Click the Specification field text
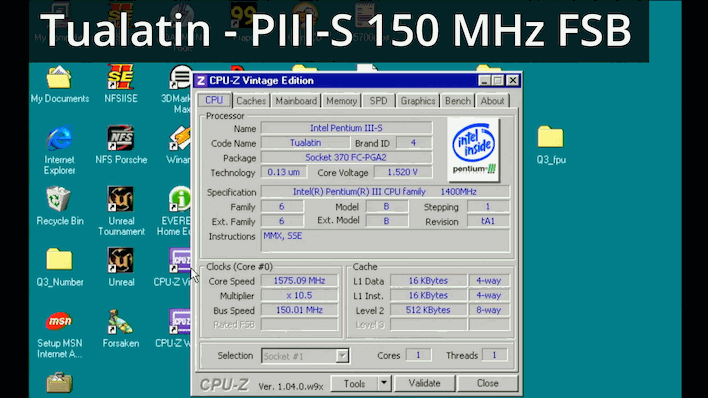The image size is (708, 398). [385, 192]
